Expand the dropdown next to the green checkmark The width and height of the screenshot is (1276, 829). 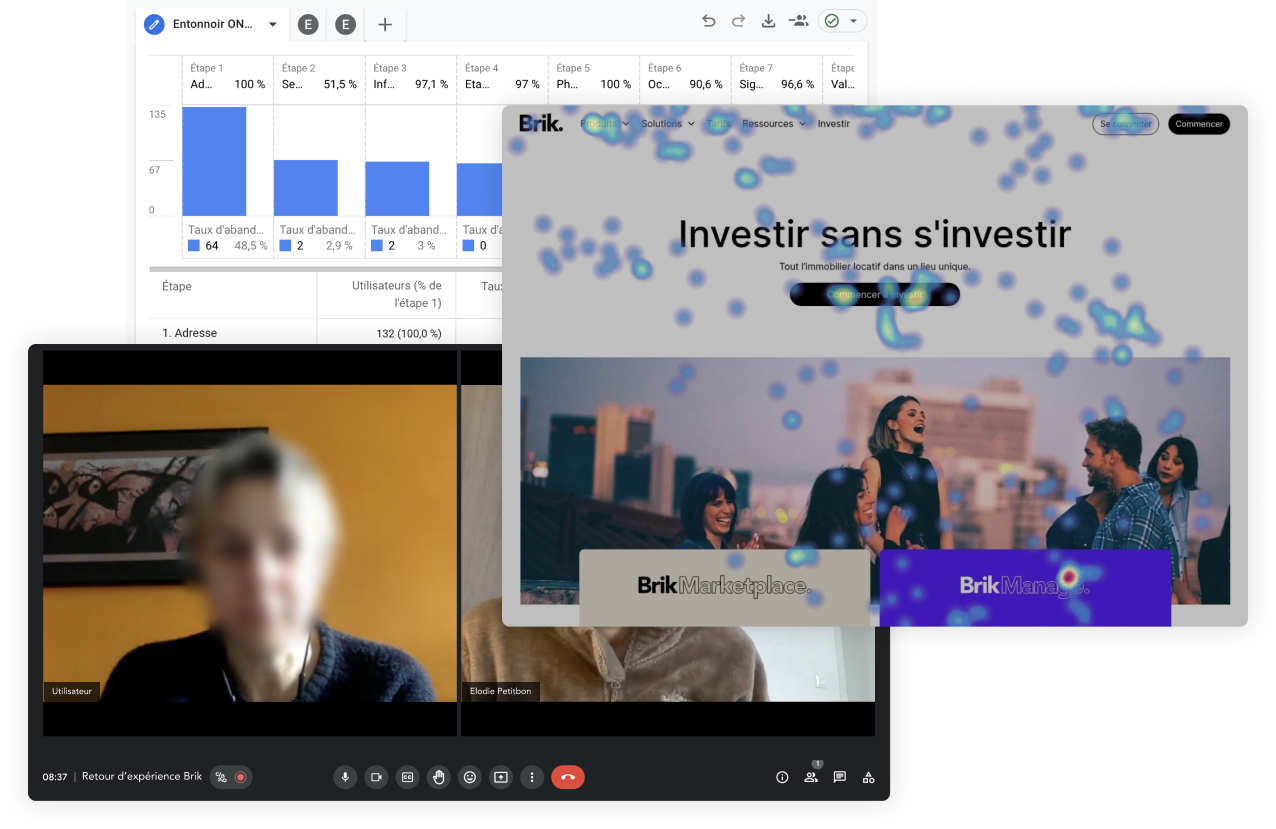tap(853, 21)
